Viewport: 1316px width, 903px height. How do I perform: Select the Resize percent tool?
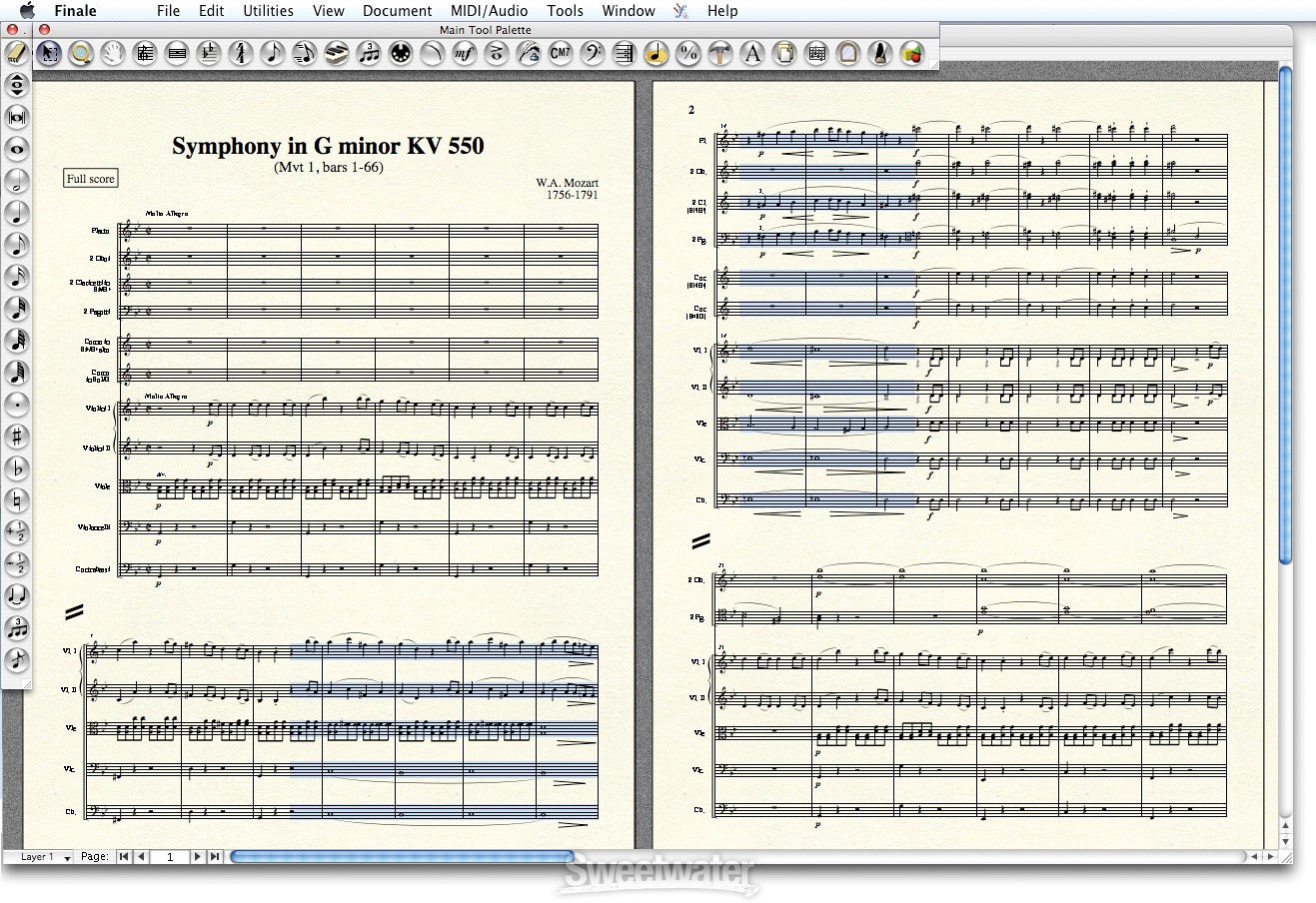click(688, 54)
